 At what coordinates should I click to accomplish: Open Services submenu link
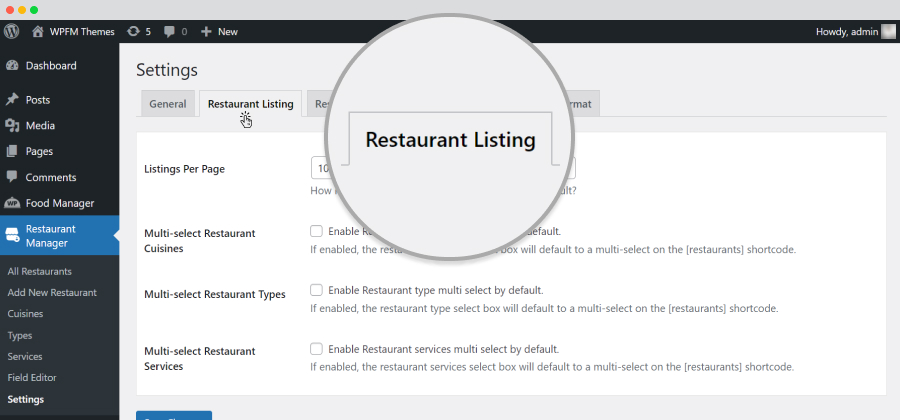pyautogui.click(x=25, y=356)
